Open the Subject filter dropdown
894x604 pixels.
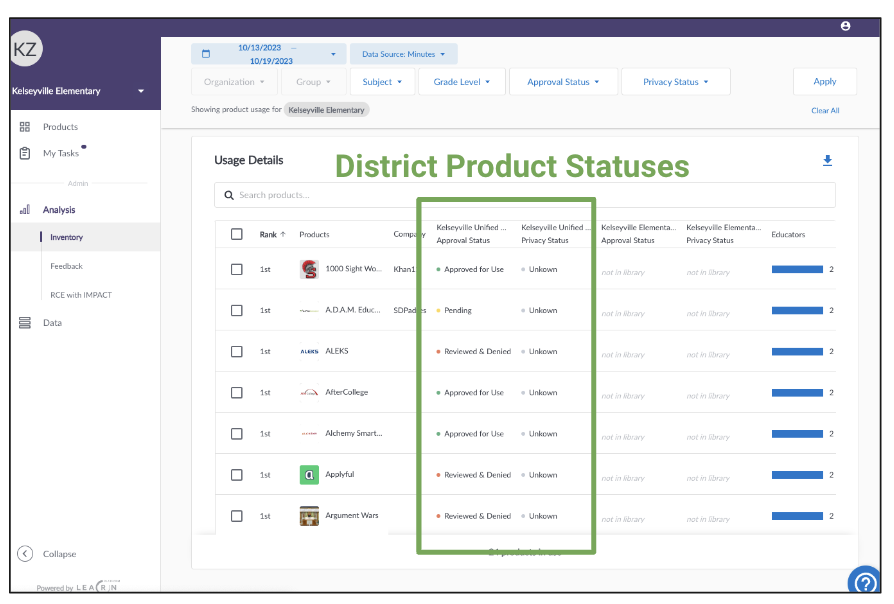coord(382,82)
